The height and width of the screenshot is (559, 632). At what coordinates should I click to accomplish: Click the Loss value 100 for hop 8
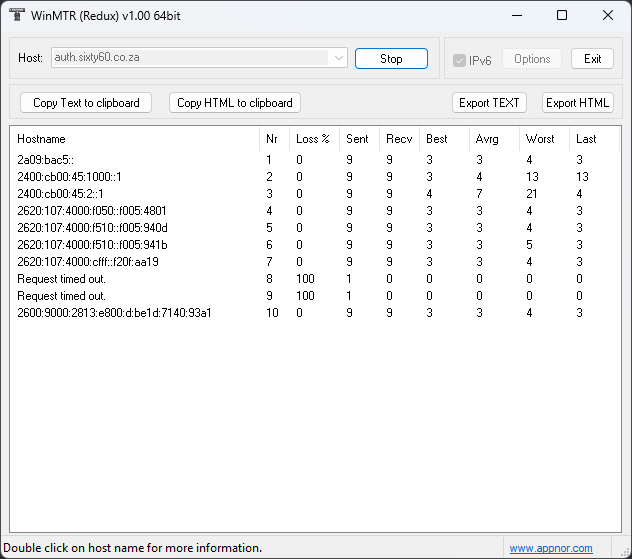(x=305, y=279)
